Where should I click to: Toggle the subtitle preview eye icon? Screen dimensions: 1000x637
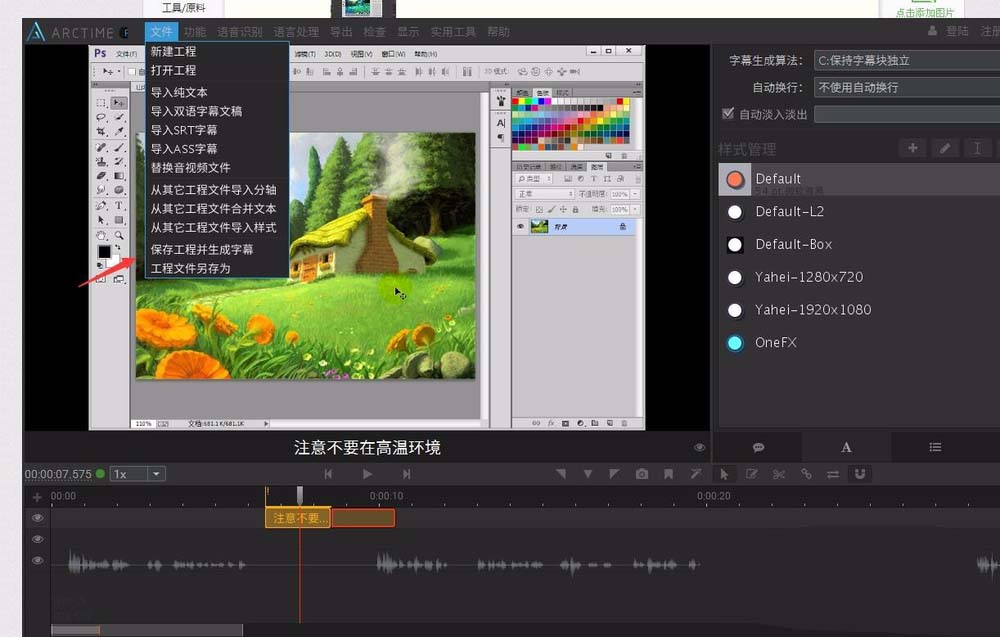[700, 448]
